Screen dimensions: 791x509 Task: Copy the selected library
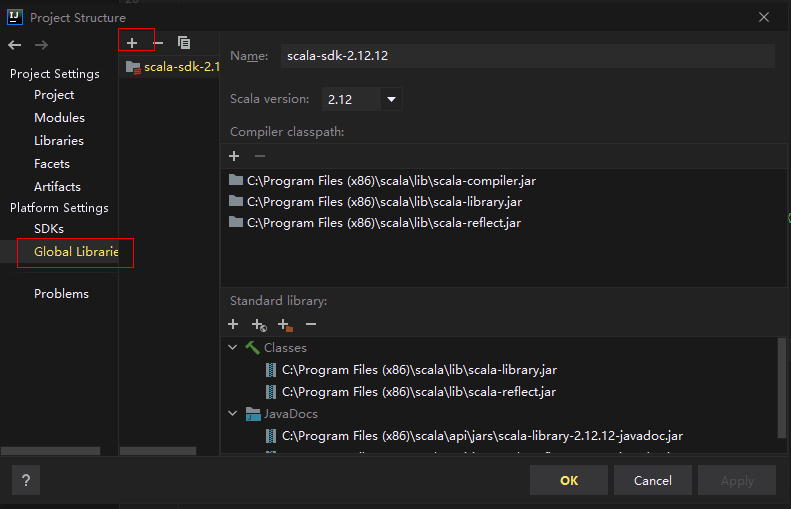click(x=184, y=42)
